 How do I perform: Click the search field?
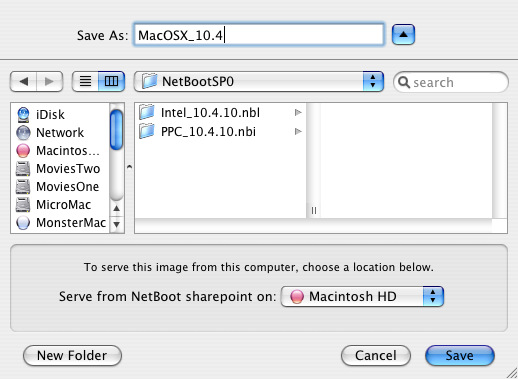tap(451, 82)
